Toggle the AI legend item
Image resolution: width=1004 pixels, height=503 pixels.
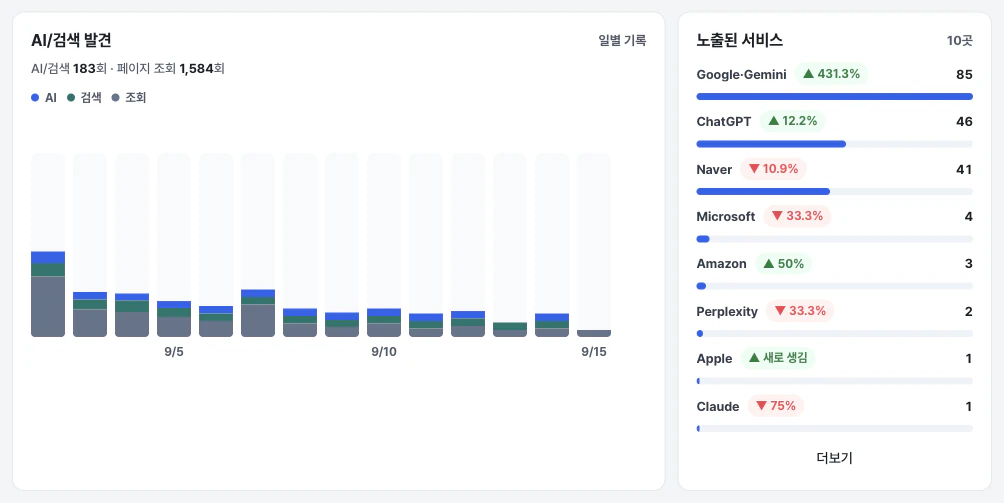tap(44, 98)
